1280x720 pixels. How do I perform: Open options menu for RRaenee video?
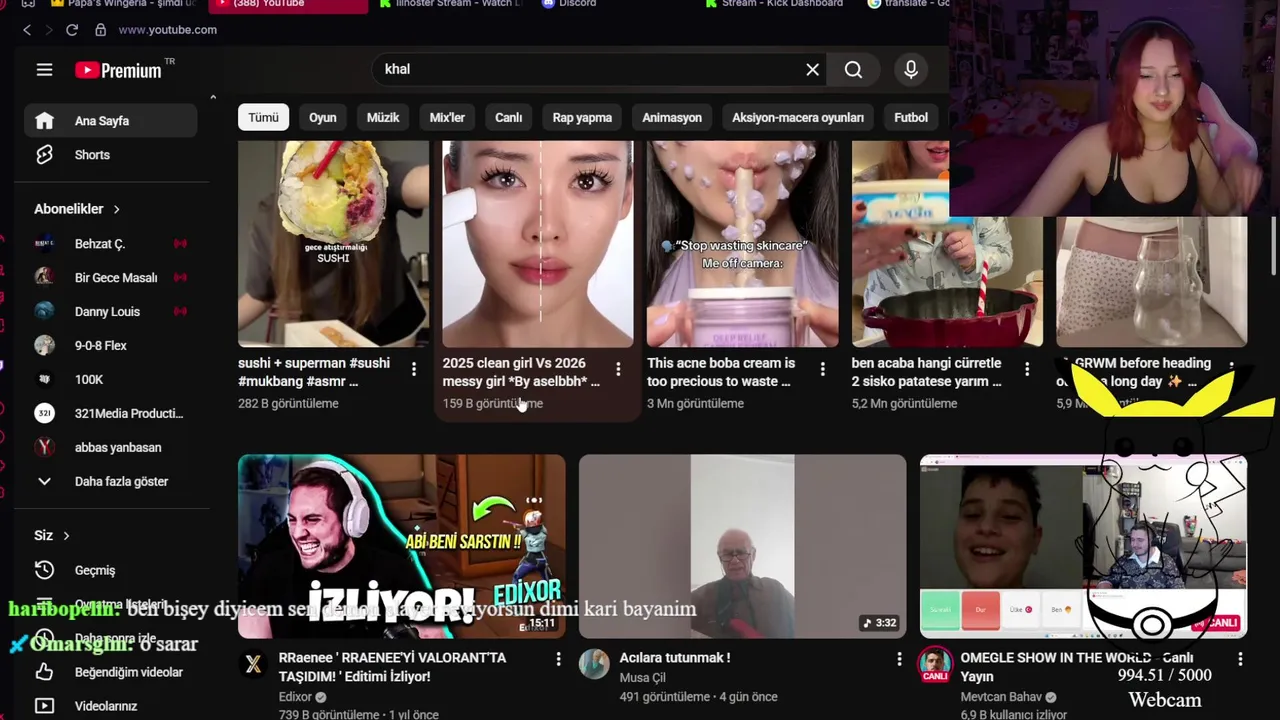coord(558,659)
